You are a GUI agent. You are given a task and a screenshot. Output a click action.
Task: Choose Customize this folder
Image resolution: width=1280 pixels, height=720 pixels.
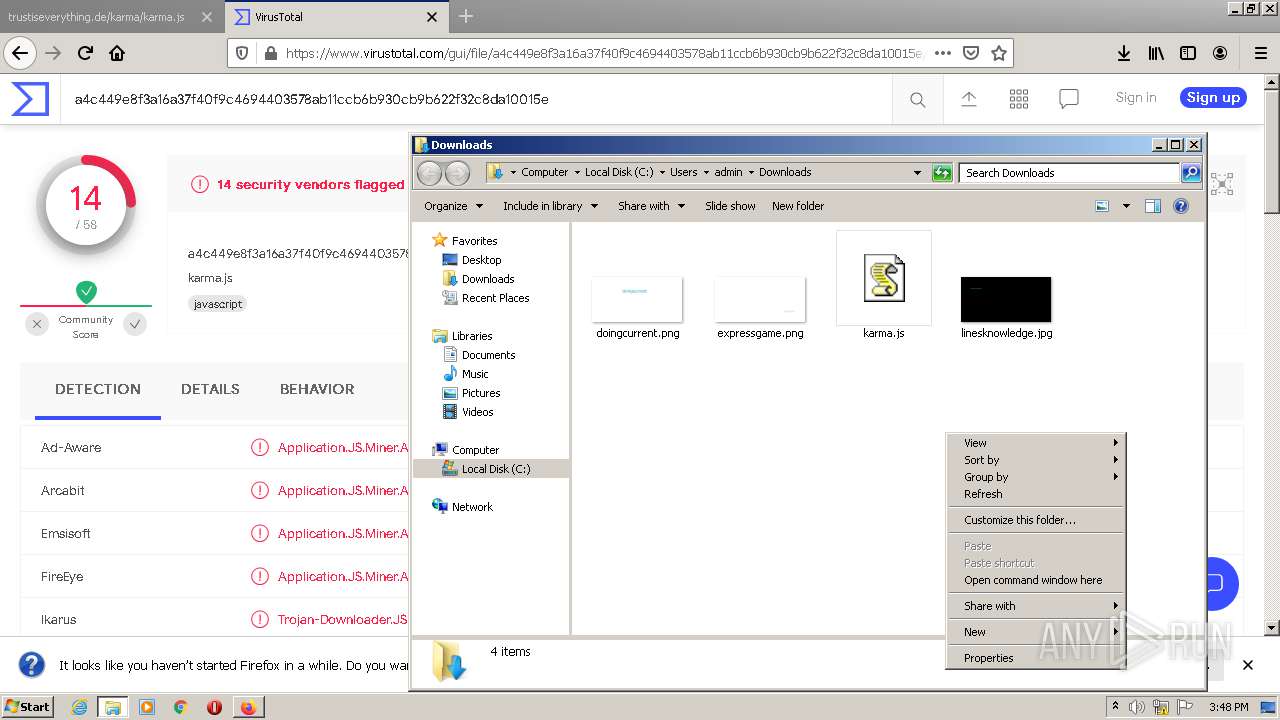coord(1035,520)
